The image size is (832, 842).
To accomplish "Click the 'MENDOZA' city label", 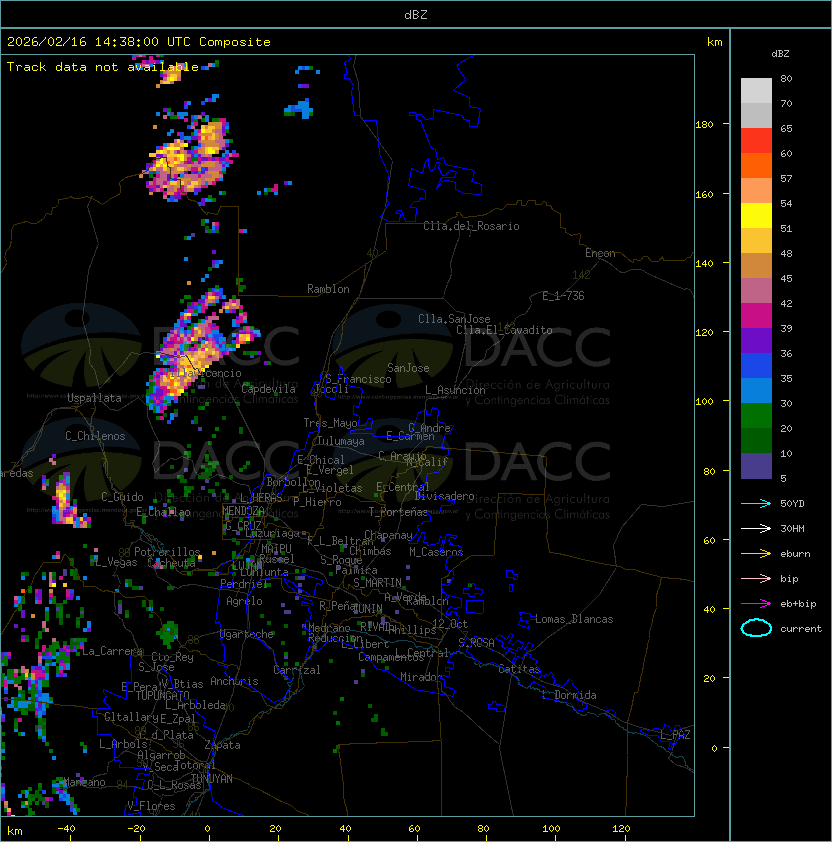I will [243, 510].
